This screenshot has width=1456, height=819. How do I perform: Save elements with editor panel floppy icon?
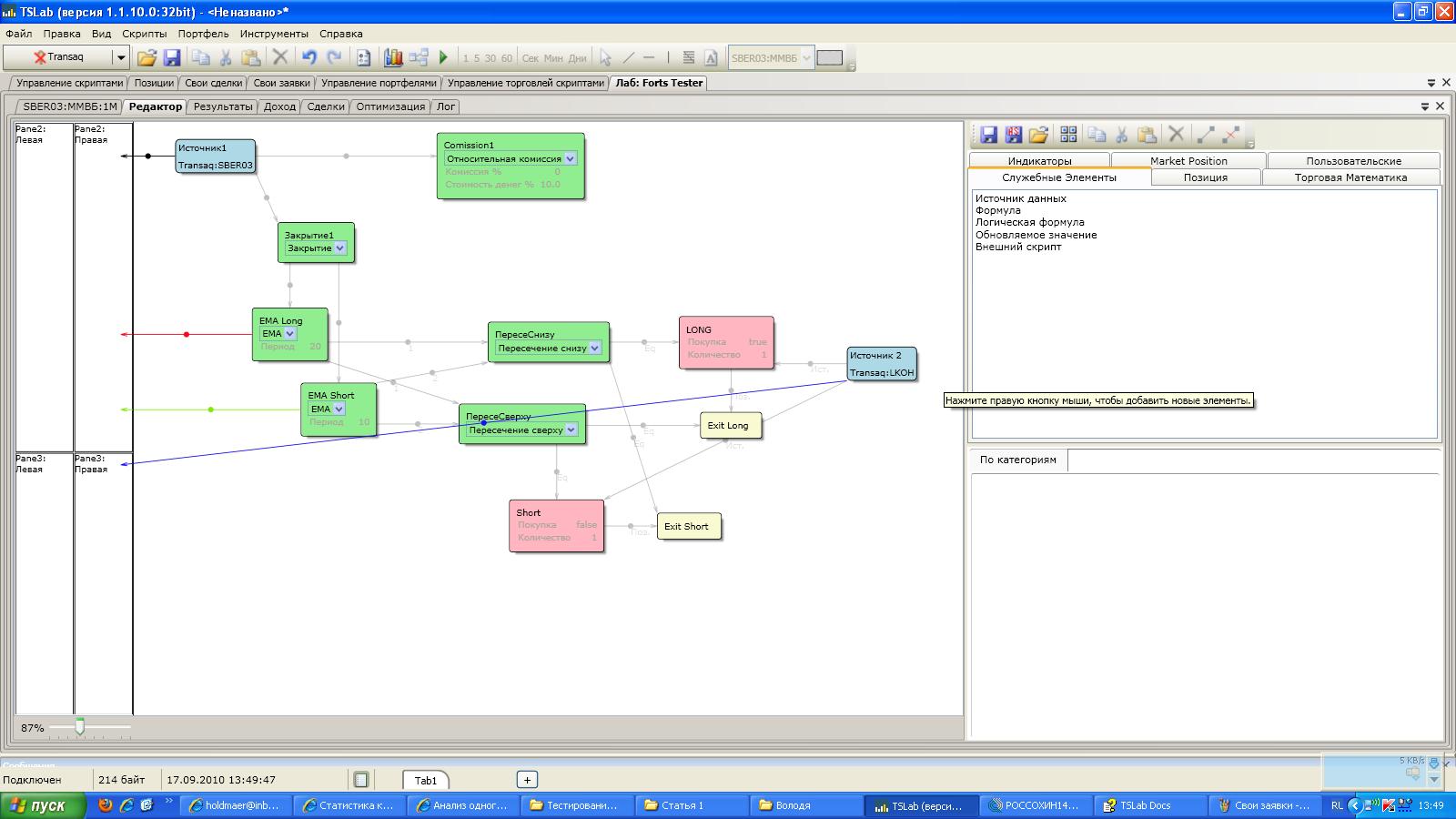(x=989, y=135)
